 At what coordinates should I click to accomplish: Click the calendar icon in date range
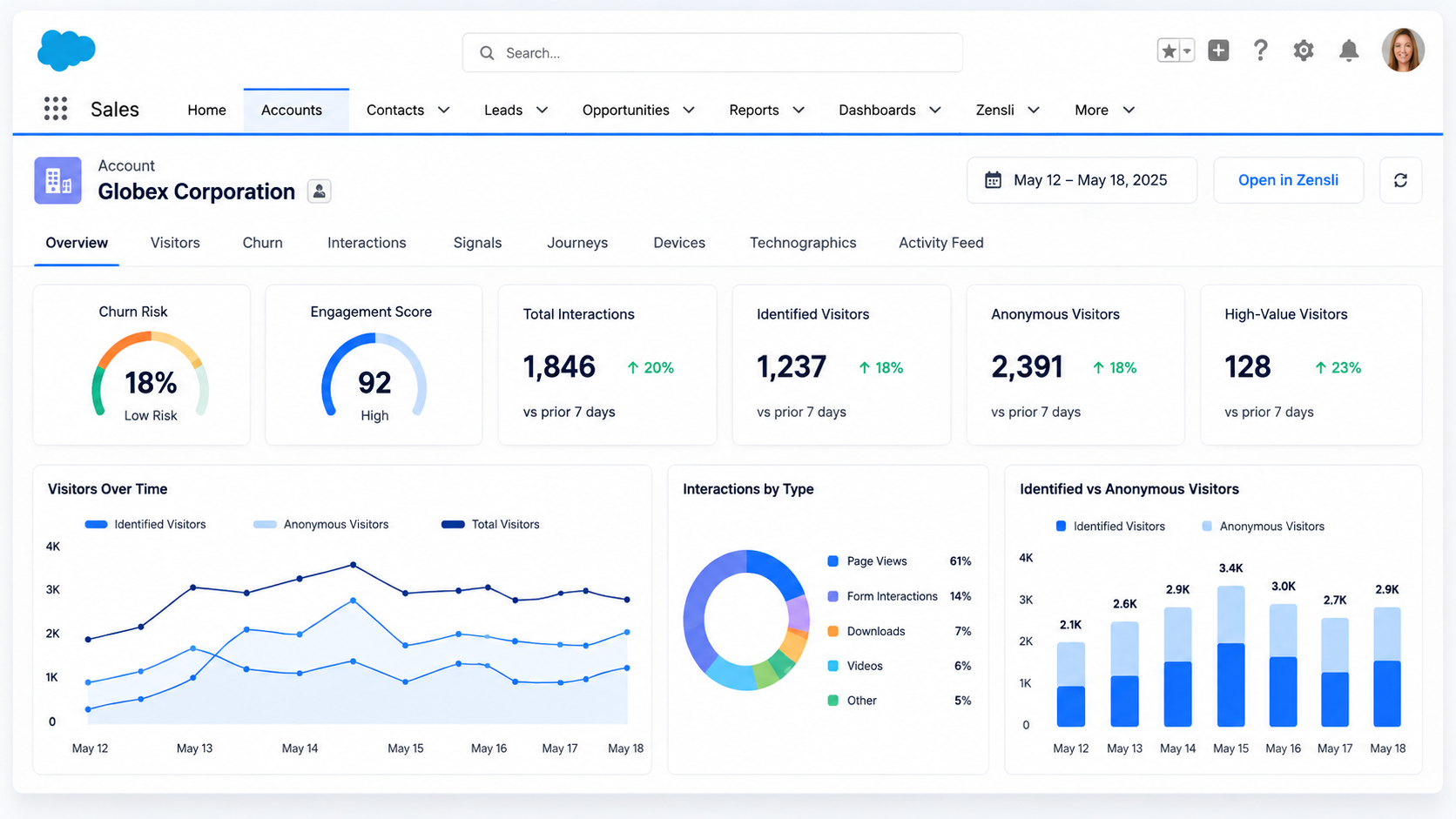(993, 180)
